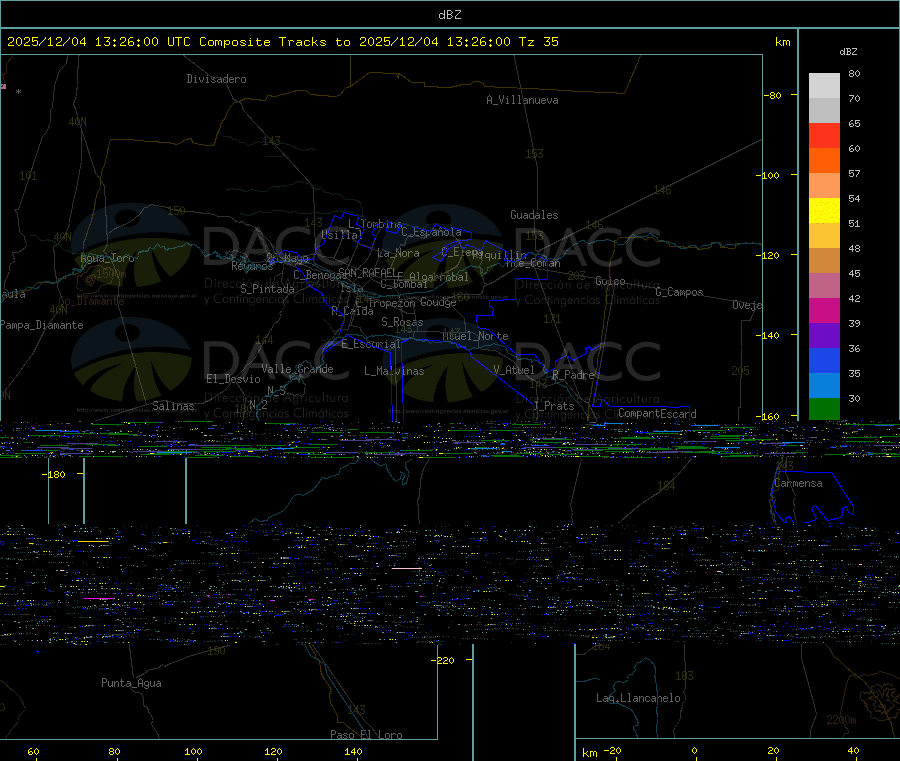Viewport: 900px width, 761px height.
Task: Click the L_Malvinas label
Action: pos(394,371)
